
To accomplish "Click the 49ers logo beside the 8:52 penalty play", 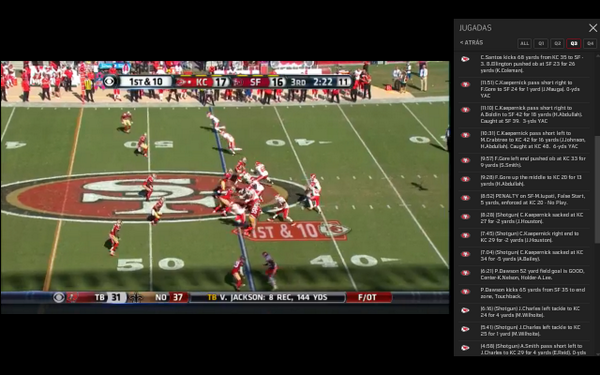I will click(465, 198).
